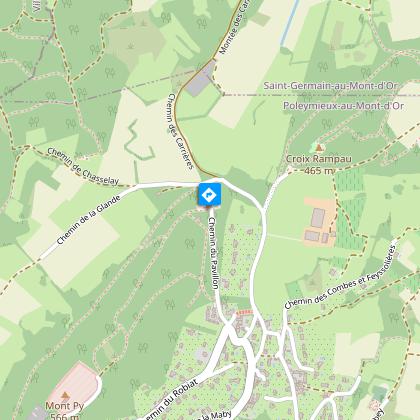Click the gray buildings on the orange farmyard
The image size is (420, 420).
click(317, 225)
